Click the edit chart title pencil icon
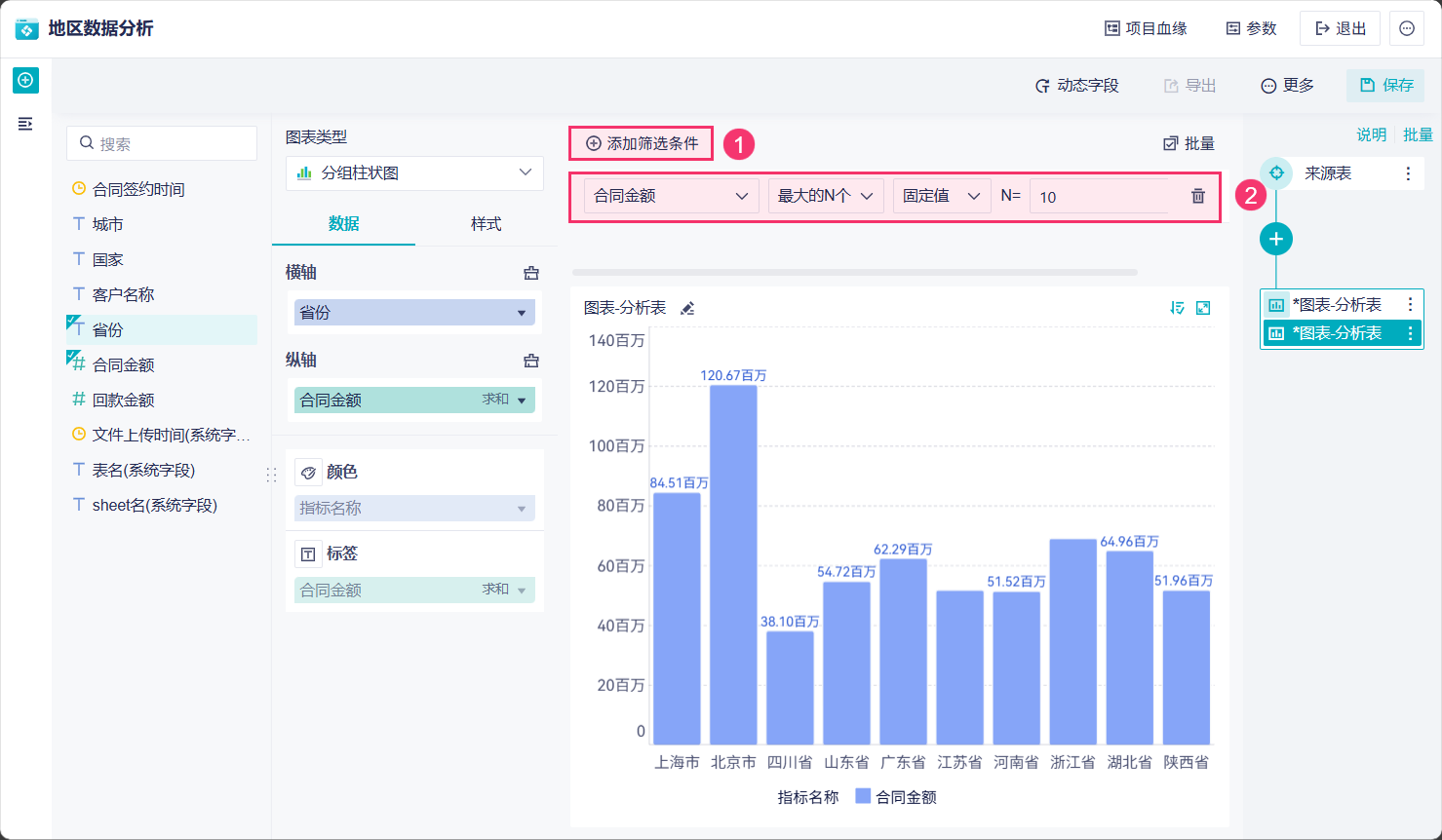Viewport: 1442px width, 840px height. click(687, 309)
